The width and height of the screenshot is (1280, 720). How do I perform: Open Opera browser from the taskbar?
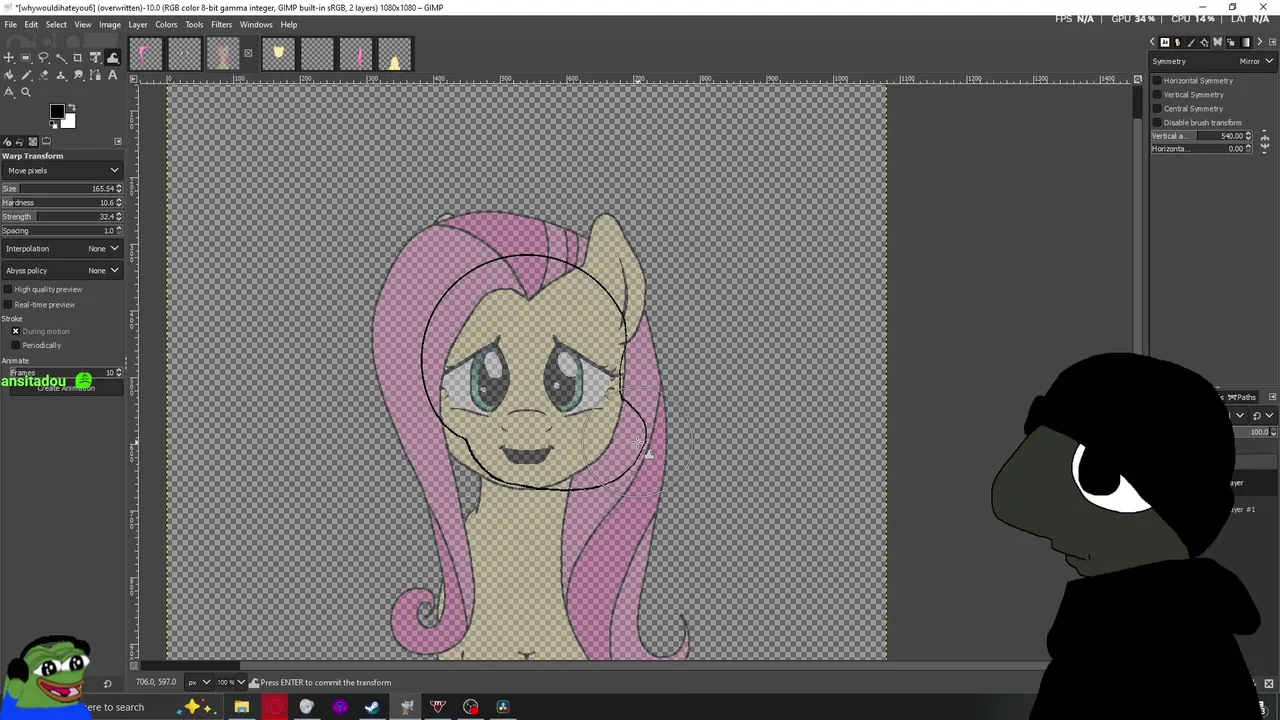point(275,707)
